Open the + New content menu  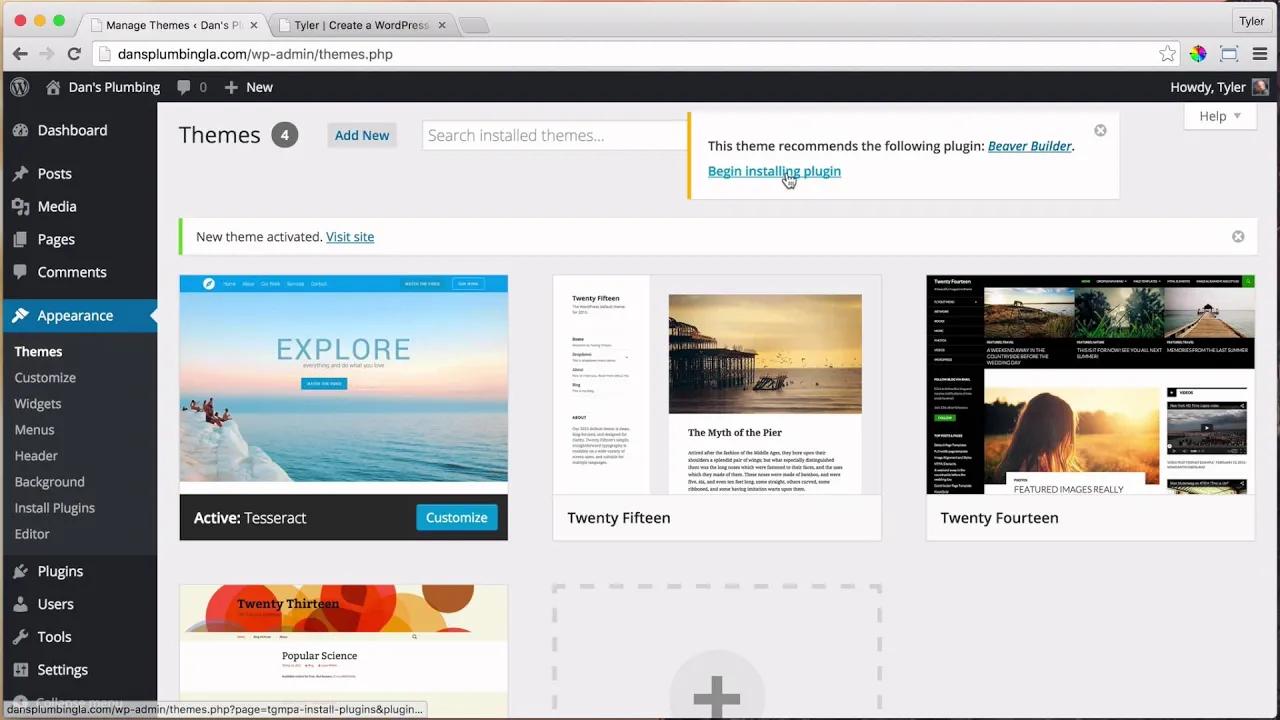[248, 87]
